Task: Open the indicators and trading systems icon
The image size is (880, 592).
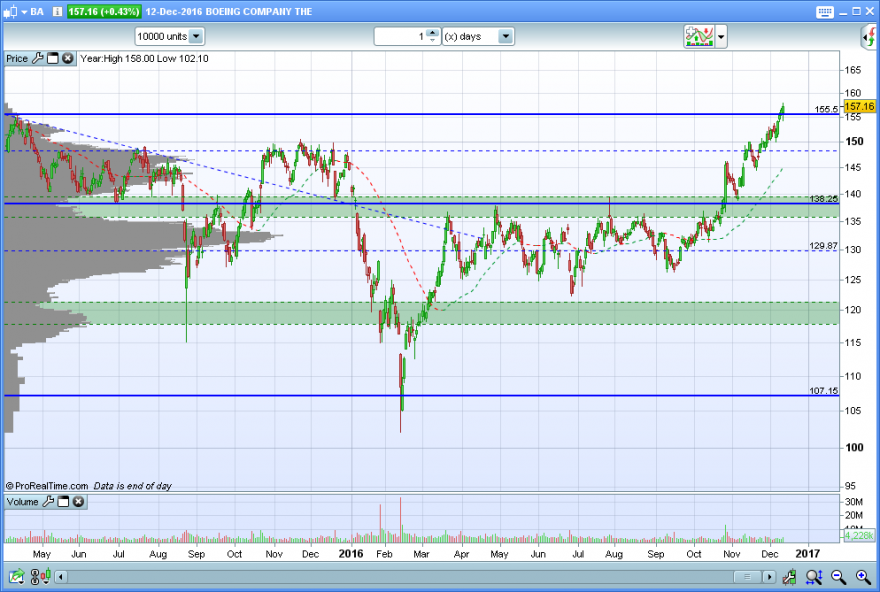Action: pos(699,36)
